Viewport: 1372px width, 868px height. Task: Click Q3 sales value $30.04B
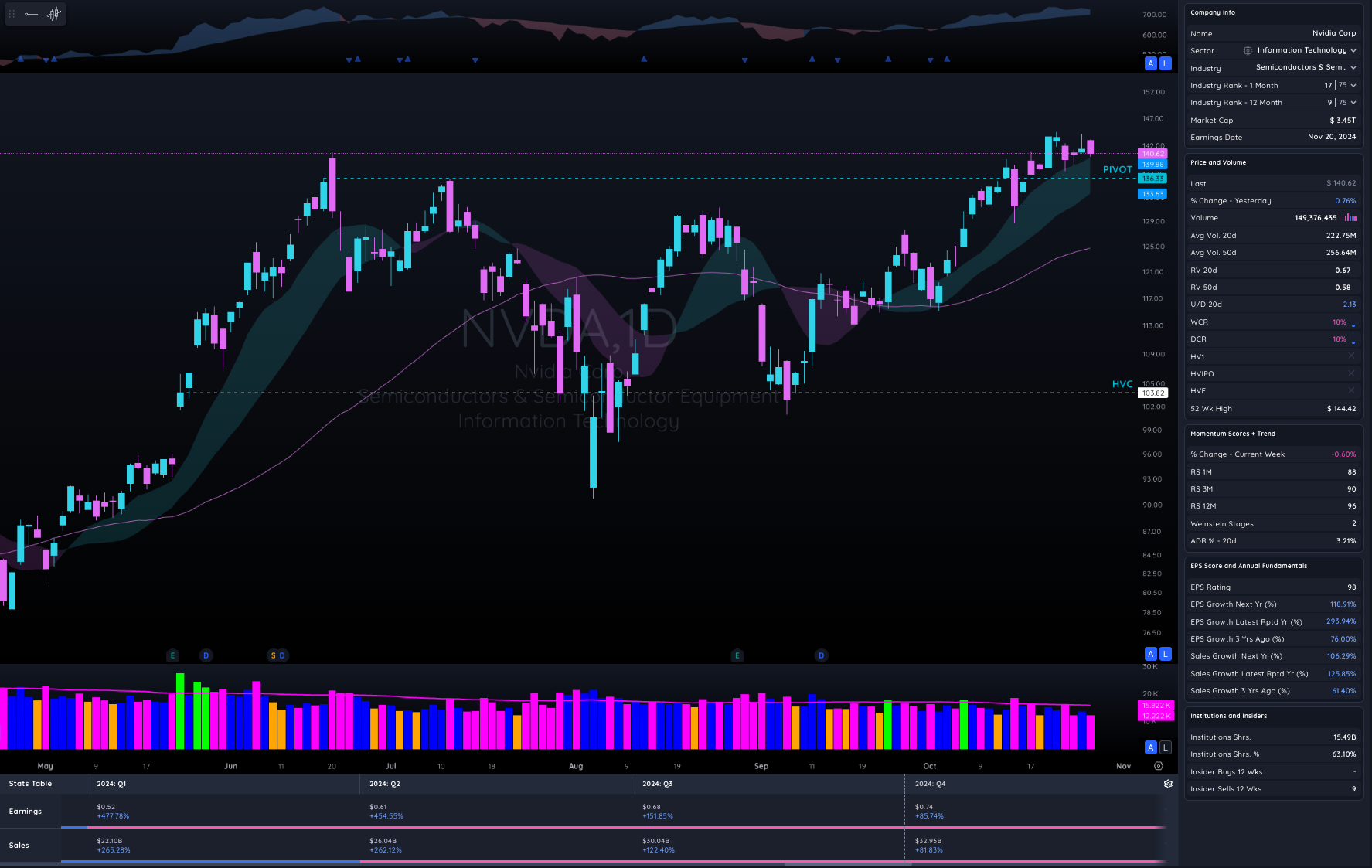click(655, 841)
